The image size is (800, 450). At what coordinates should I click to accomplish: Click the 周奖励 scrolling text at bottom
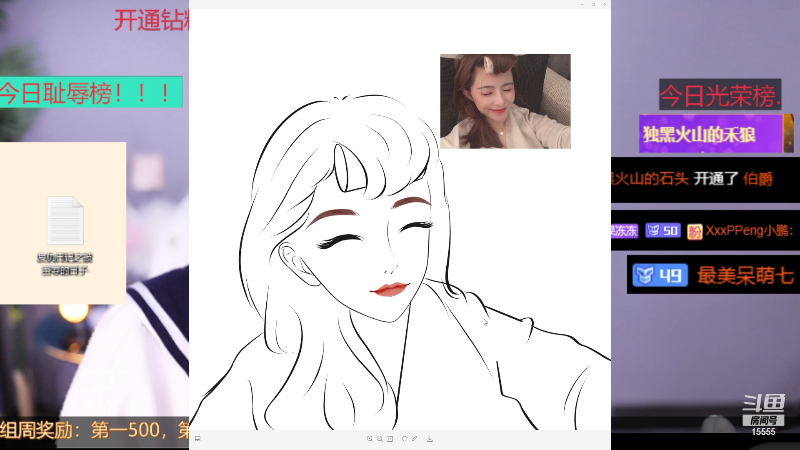coord(94,430)
